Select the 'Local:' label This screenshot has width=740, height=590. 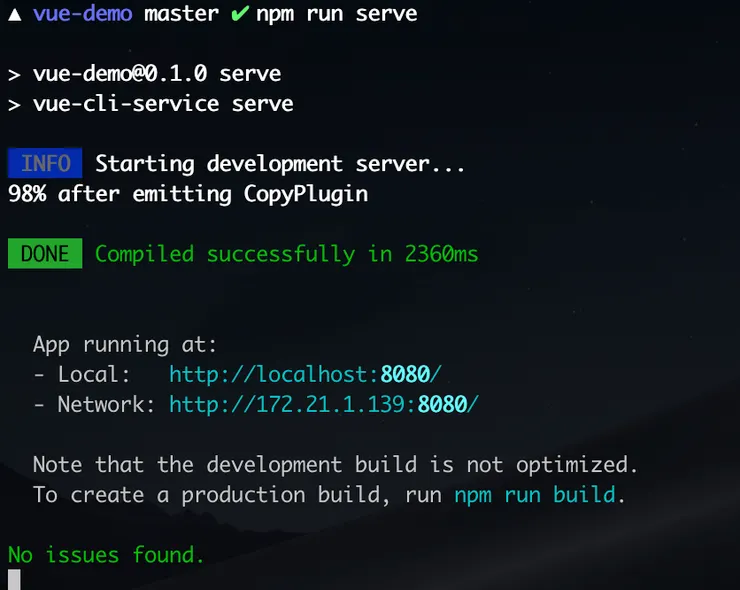93,374
